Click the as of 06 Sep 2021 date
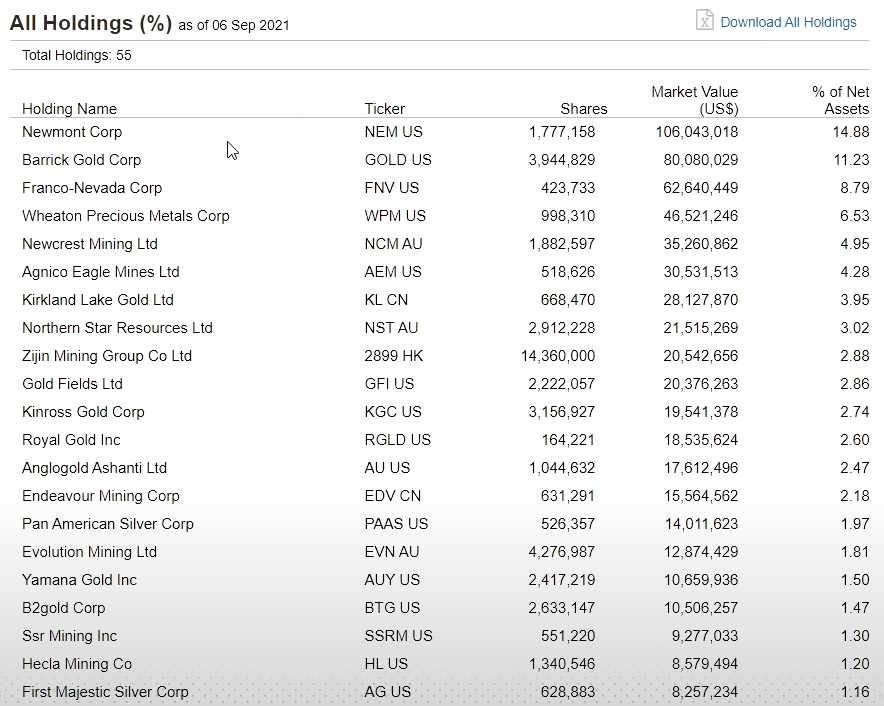The height and width of the screenshot is (706, 884). pyautogui.click(x=233, y=25)
